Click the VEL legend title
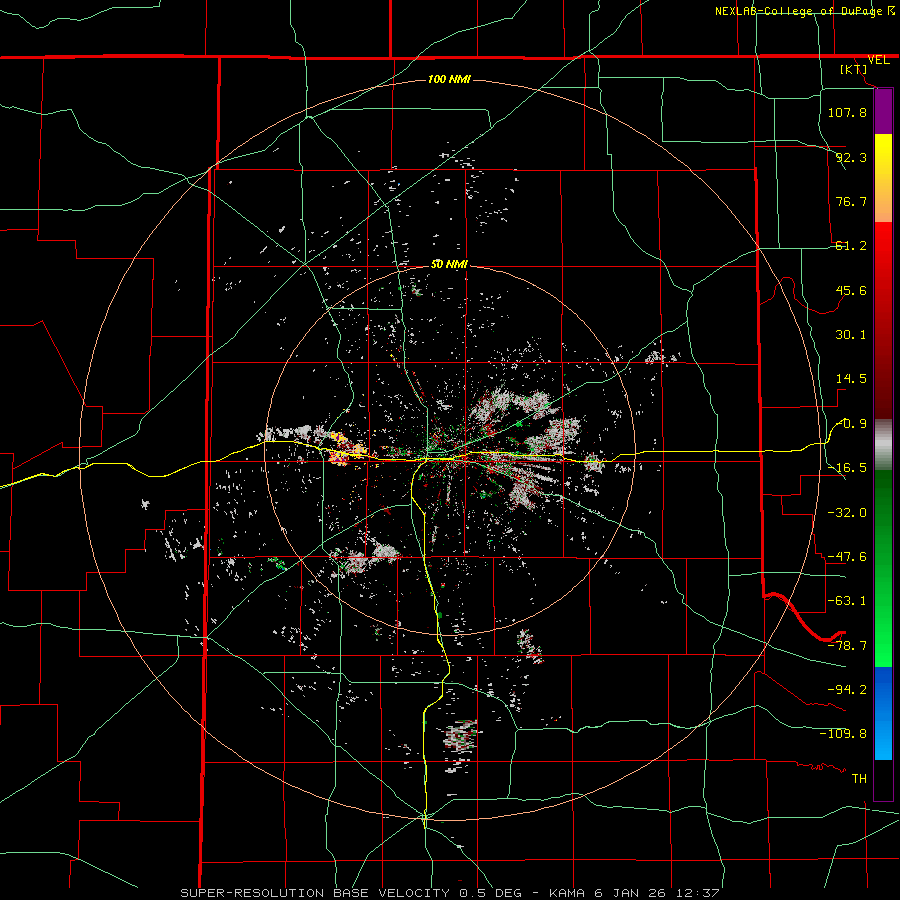Viewport: 900px width, 900px height. point(878,60)
